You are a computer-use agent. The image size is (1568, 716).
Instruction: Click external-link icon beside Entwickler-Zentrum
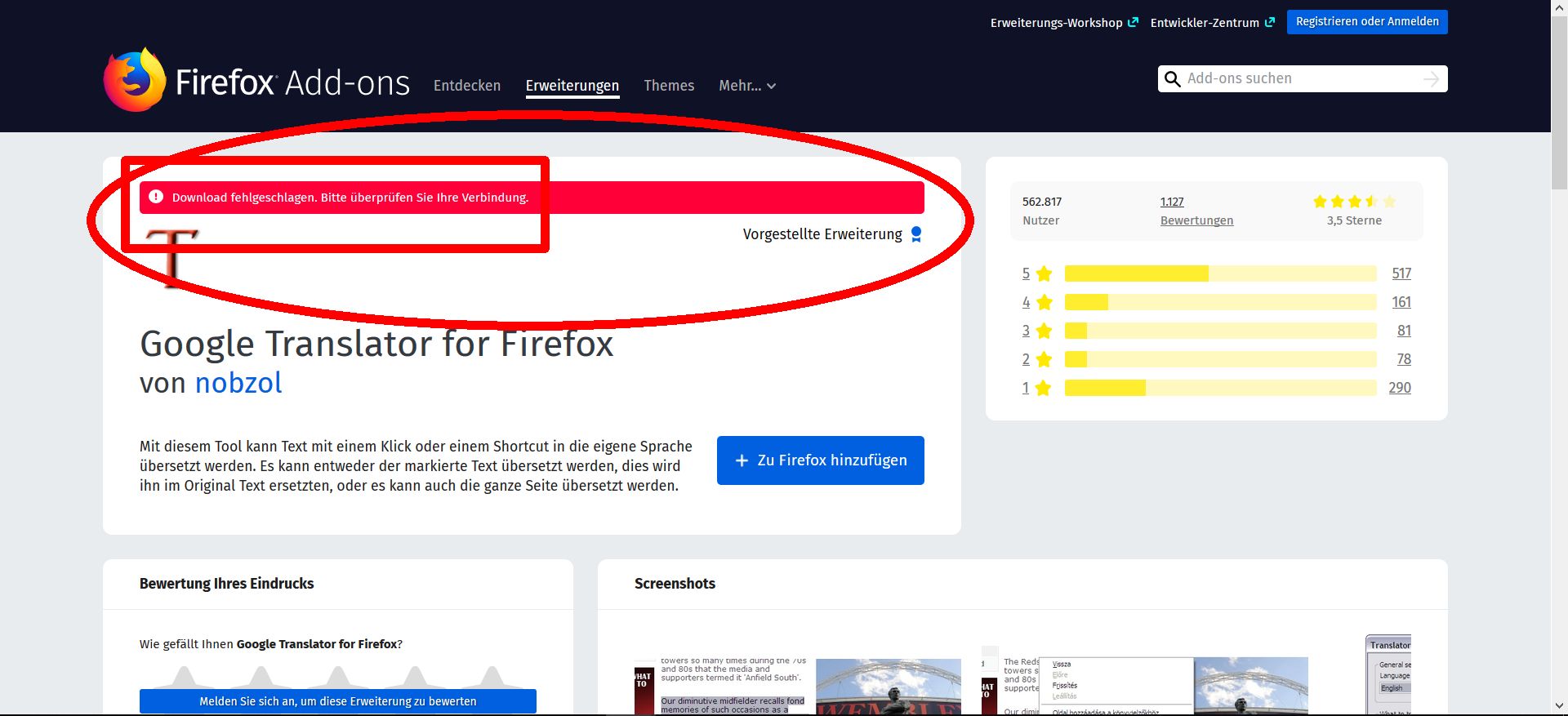1269,22
